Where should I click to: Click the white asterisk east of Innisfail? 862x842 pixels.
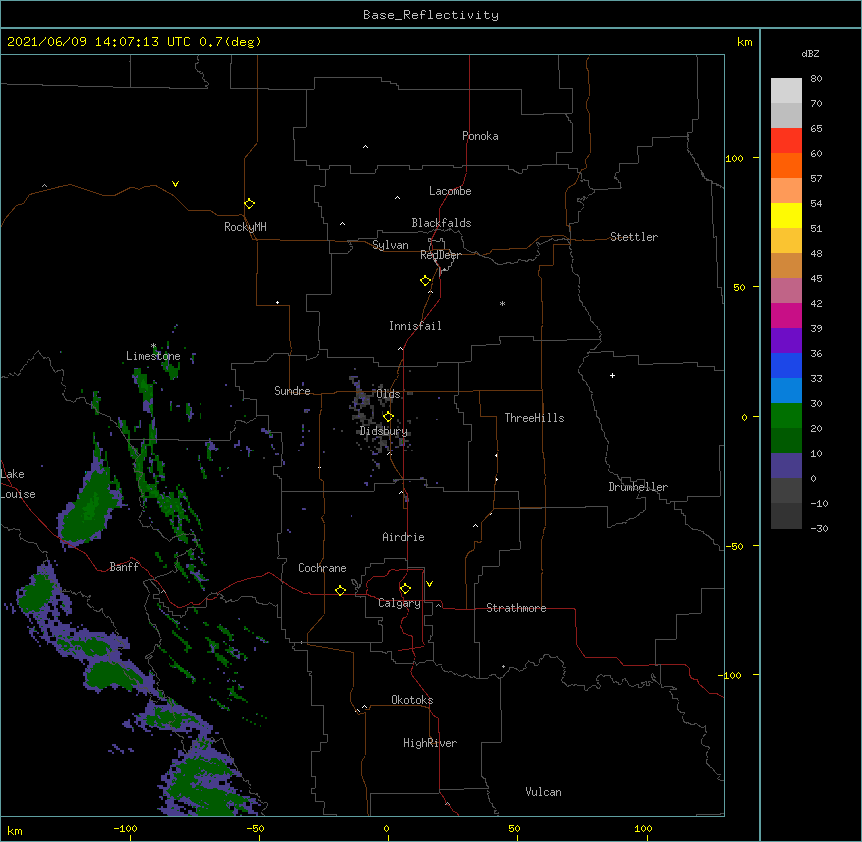(502, 303)
